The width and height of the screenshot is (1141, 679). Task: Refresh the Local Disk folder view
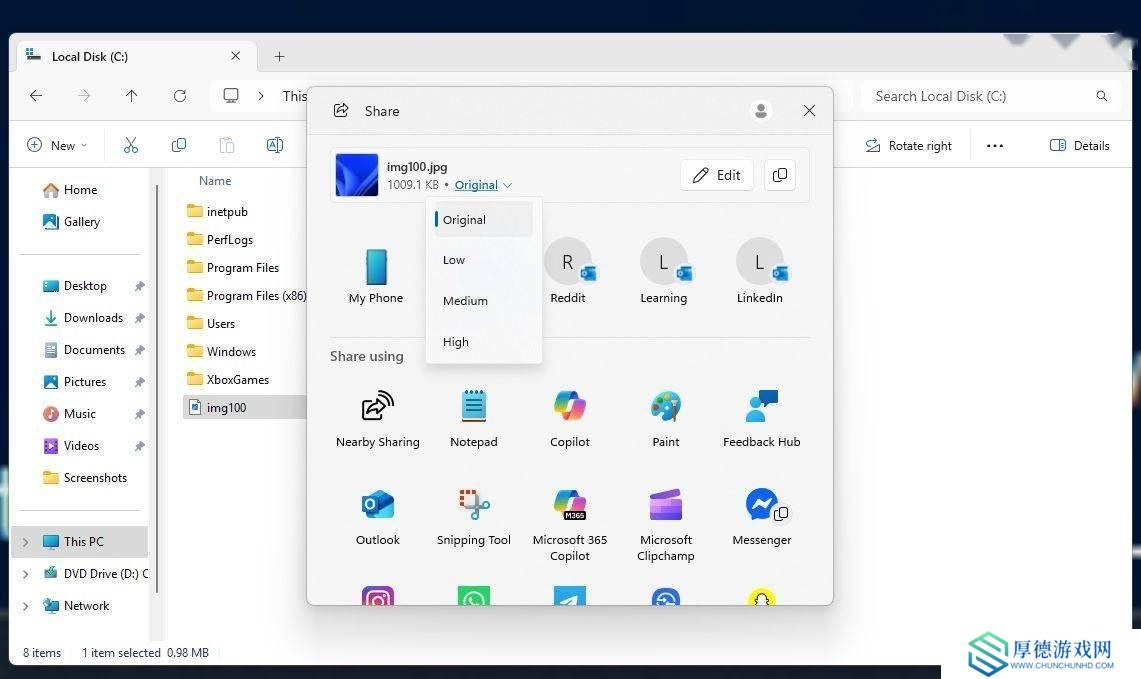pos(180,95)
